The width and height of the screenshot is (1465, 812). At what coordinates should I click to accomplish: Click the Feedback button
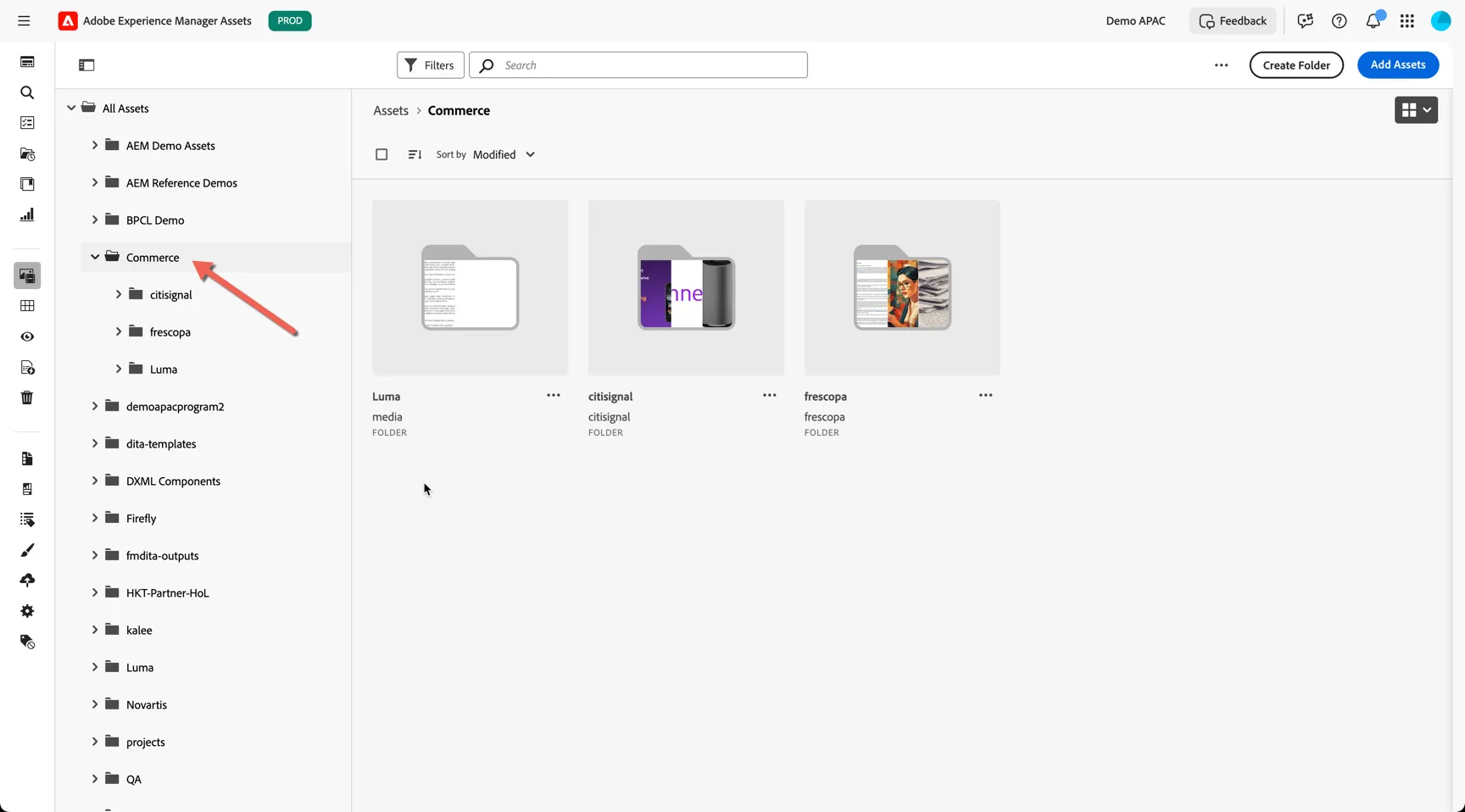pyautogui.click(x=1233, y=21)
